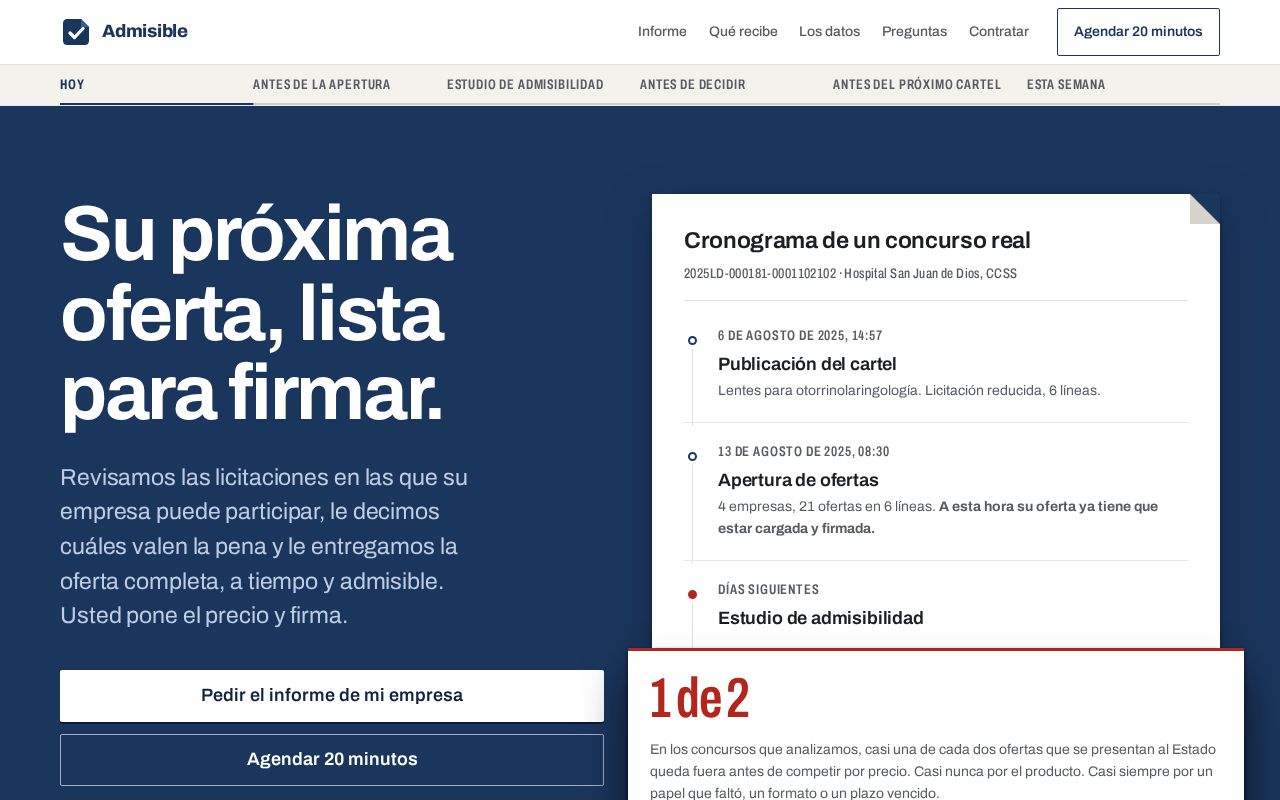Click the Admisible checkmark logo icon
The height and width of the screenshot is (800, 1280).
pyautogui.click(x=76, y=32)
